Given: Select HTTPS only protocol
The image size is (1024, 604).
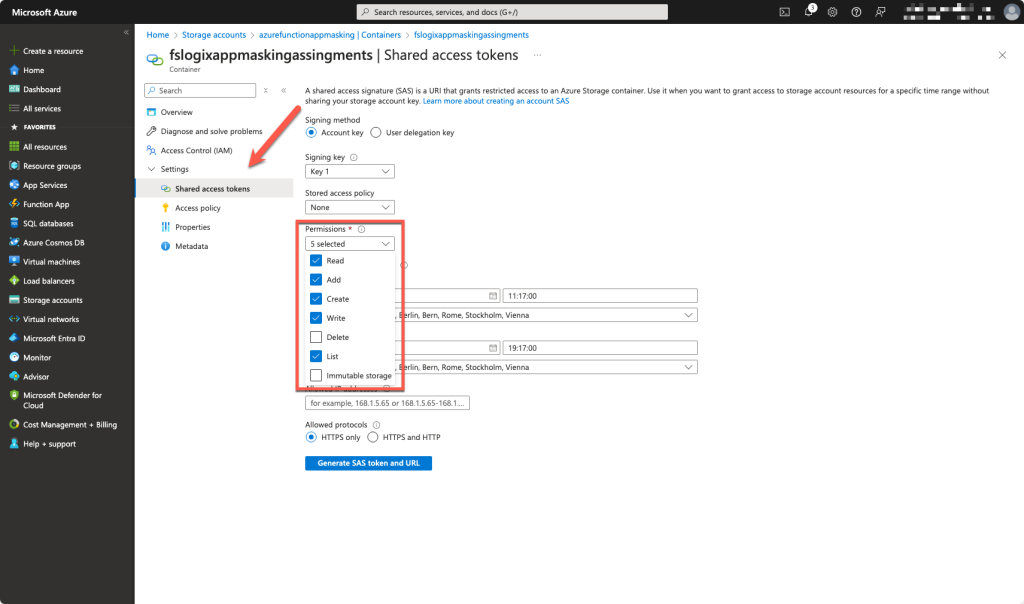Looking at the screenshot, I should click(x=312, y=437).
